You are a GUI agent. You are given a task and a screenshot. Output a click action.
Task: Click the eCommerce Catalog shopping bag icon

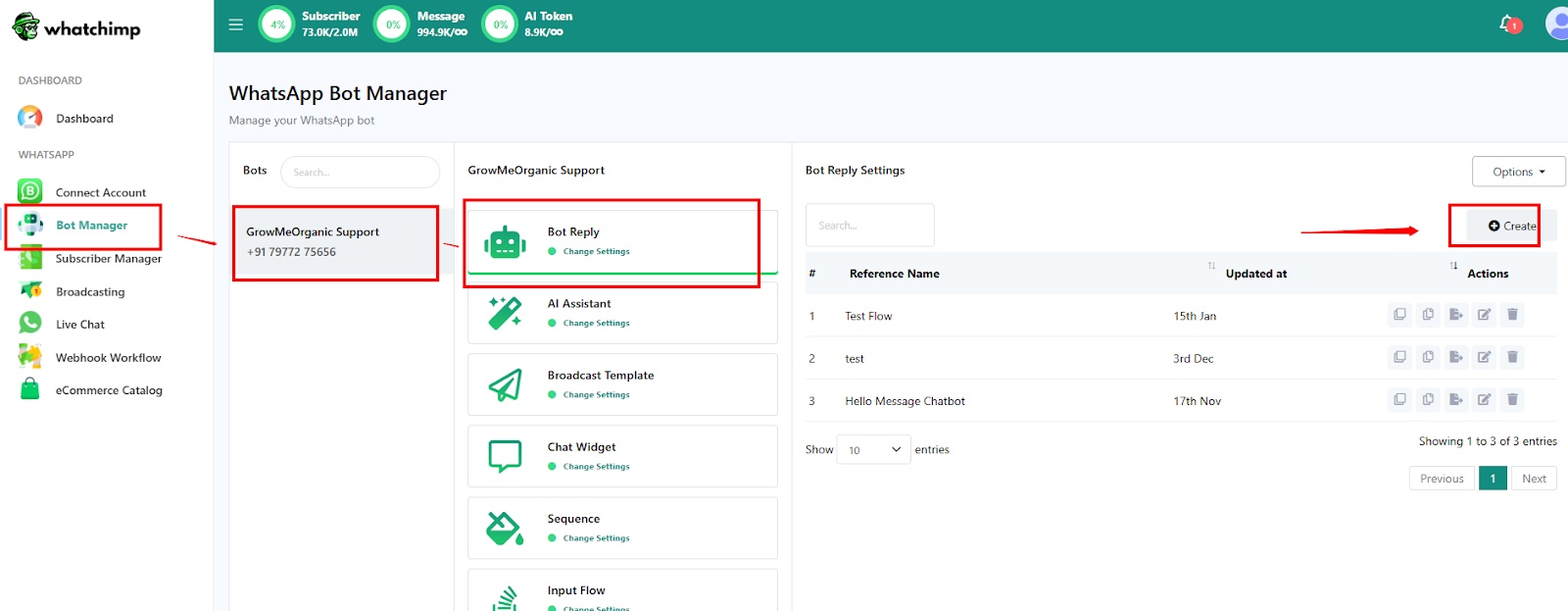[x=30, y=389]
